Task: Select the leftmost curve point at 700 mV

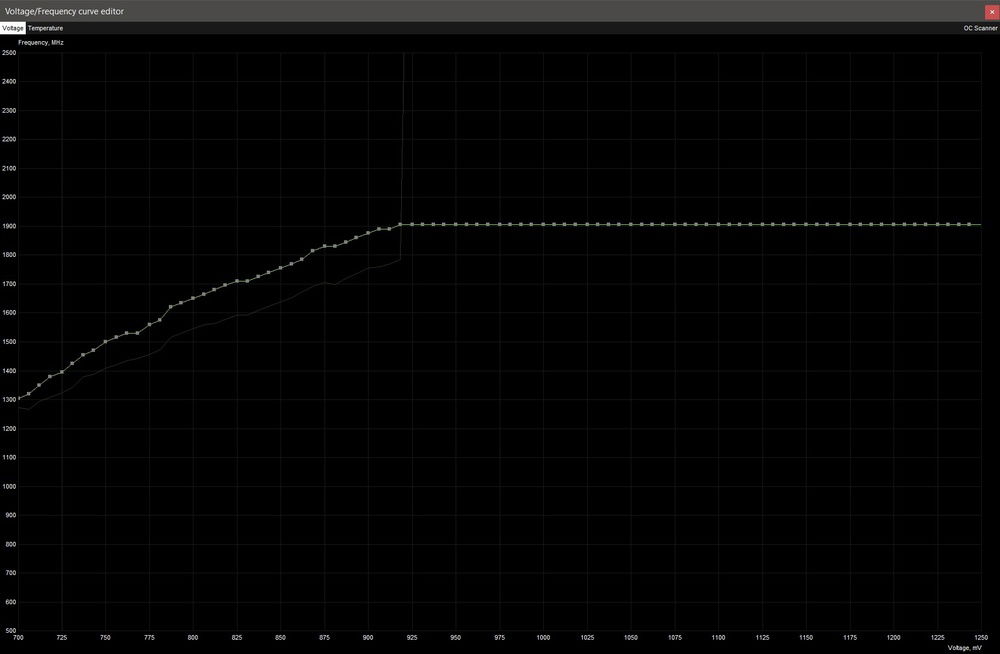Action: pyautogui.click(x=17, y=397)
